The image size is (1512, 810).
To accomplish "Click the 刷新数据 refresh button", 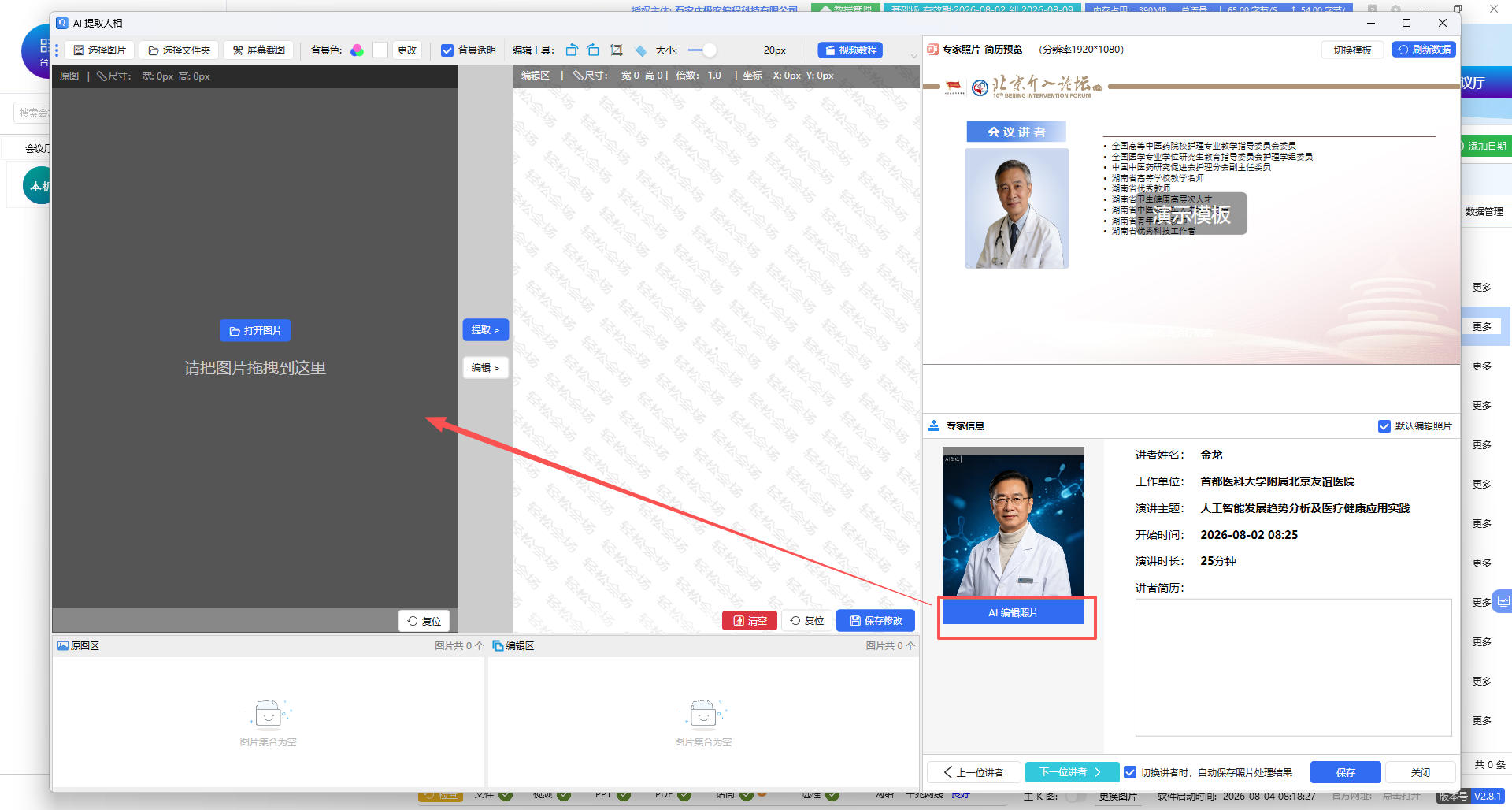I will tap(1424, 50).
